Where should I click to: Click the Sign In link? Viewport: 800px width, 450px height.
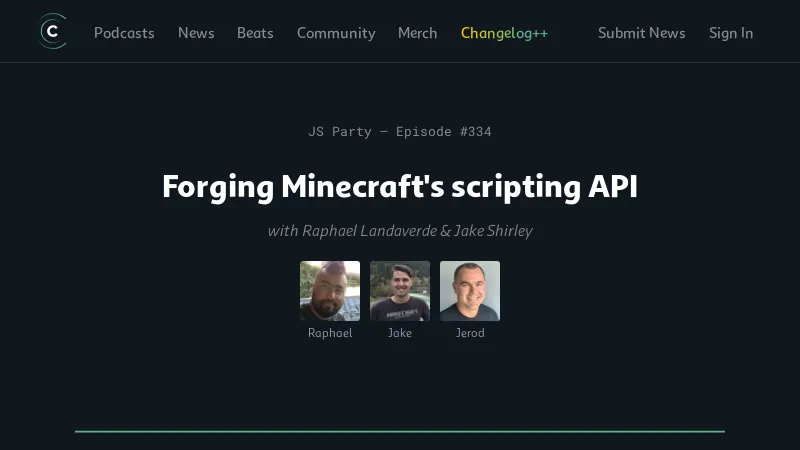tap(731, 33)
